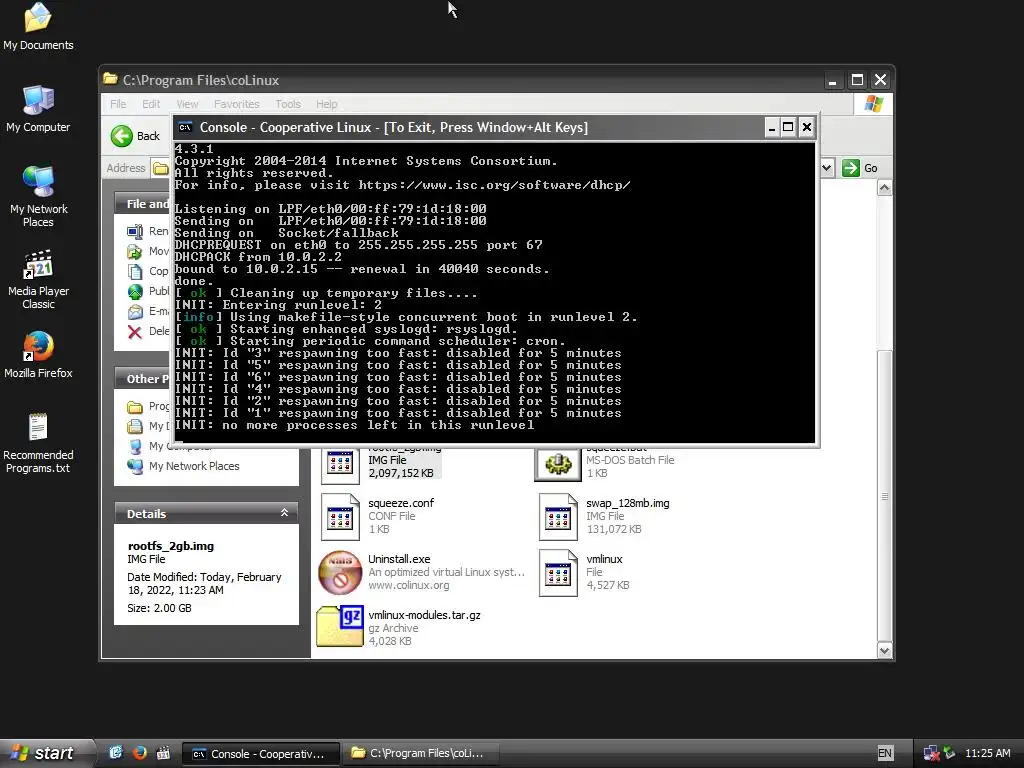This screenshot has height=768, width=1024.
Task: Select the squeeze.conf file icon
Action: click(340, 517)
